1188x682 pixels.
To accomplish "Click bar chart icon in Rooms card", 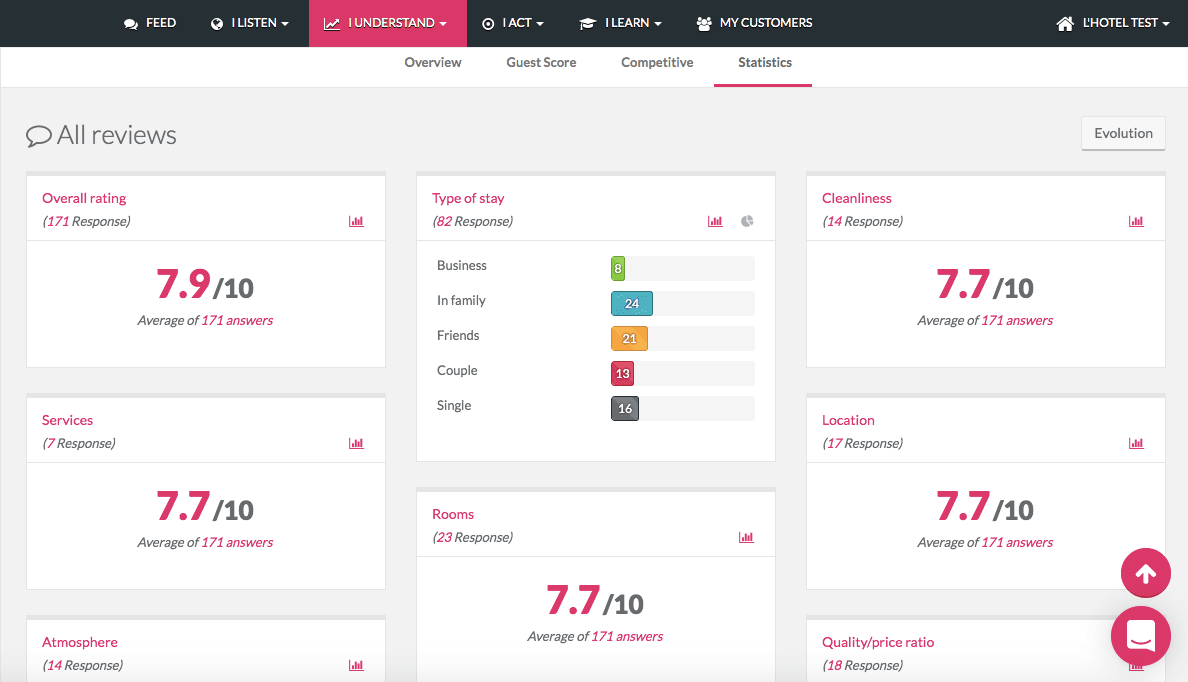I will [746, 537].
